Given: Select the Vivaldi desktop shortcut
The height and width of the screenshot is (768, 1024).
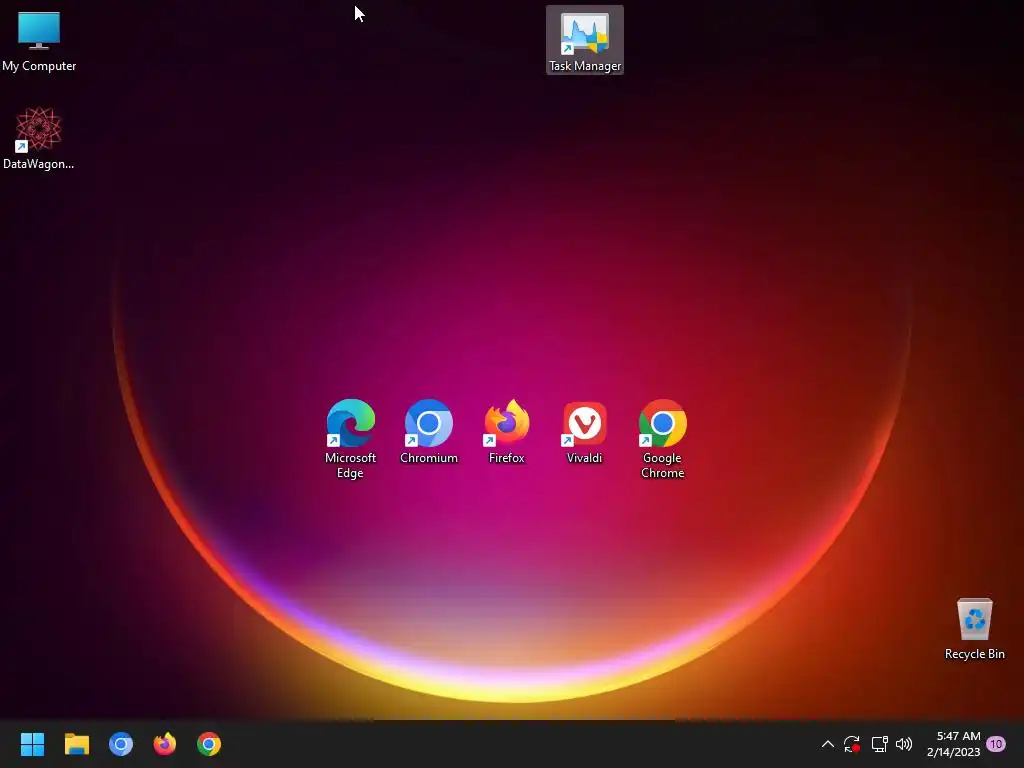Looking at the screenshot, I should click(x=584, y=432).
